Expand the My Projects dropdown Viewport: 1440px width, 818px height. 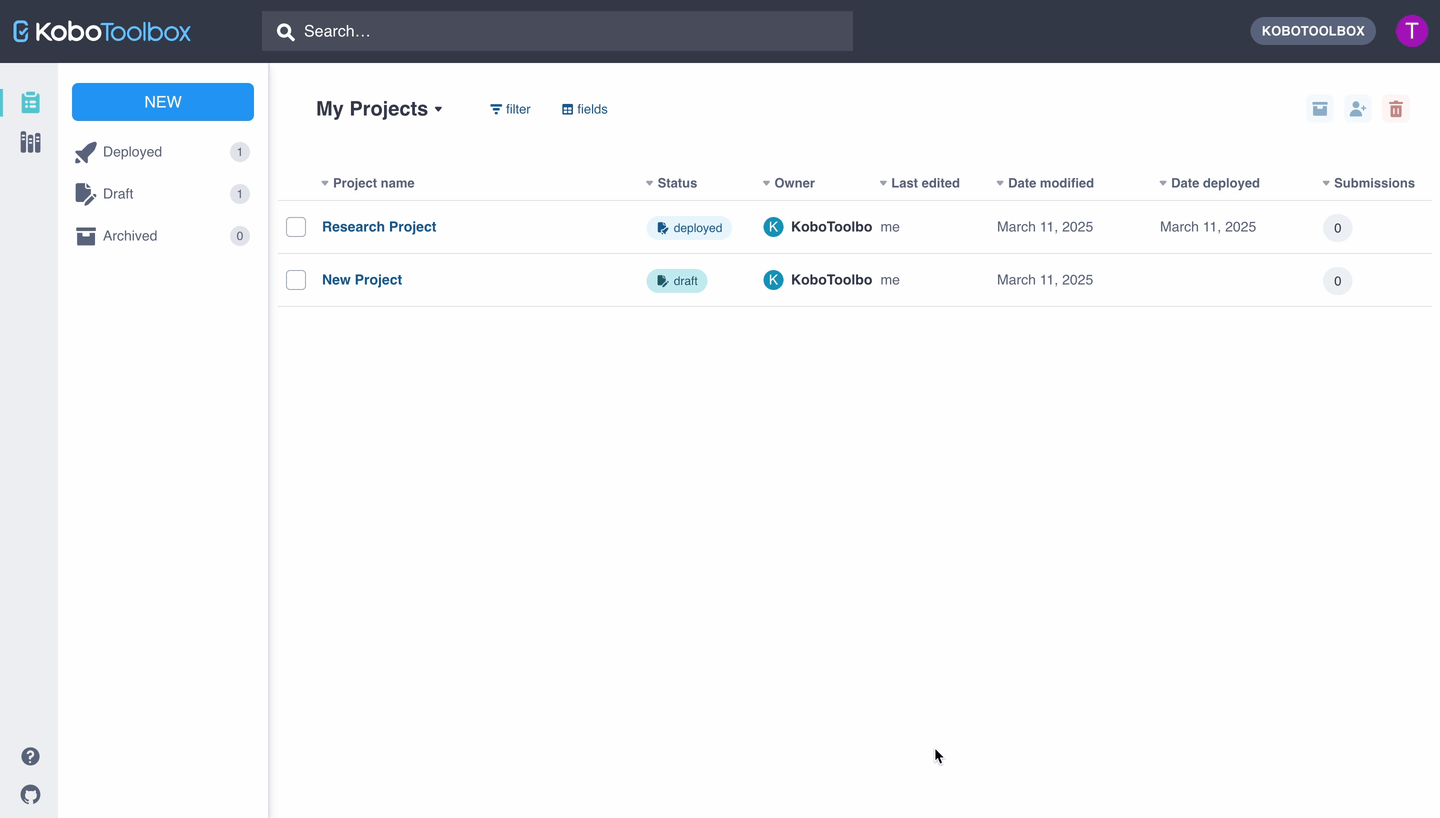point(379,109)
